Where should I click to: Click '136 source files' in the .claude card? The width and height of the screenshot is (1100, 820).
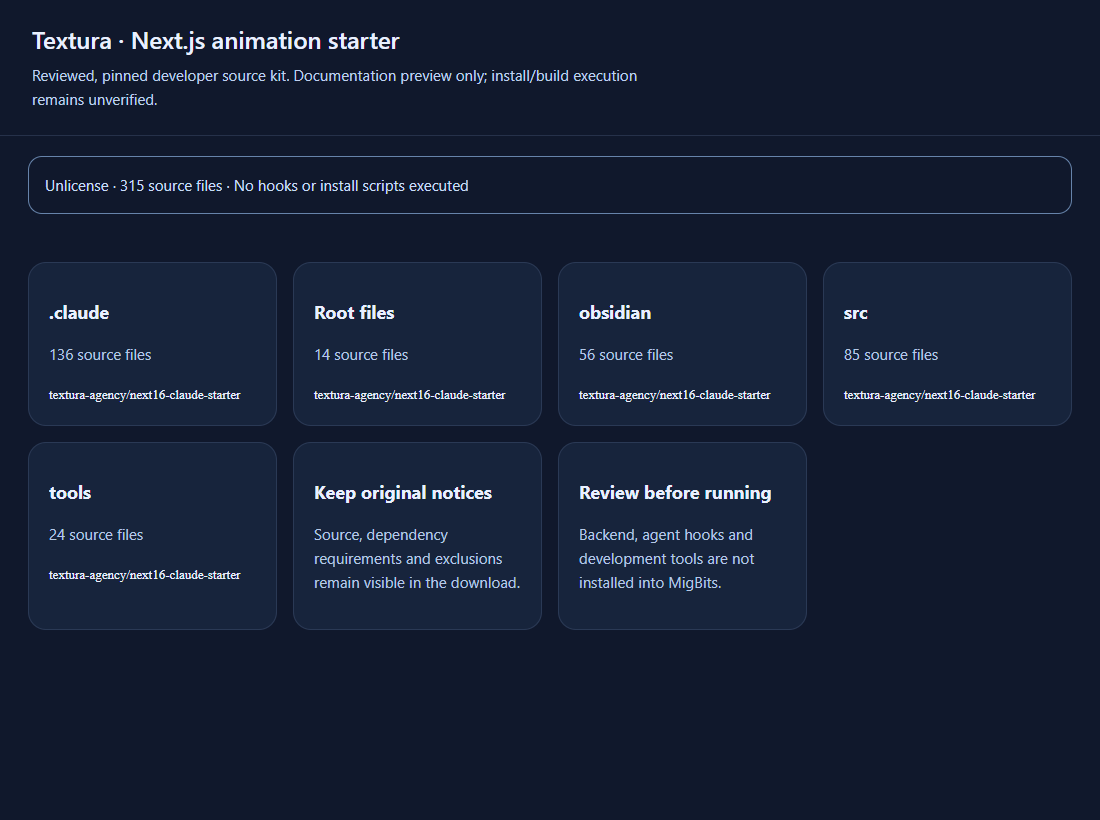tap(100, 355)
